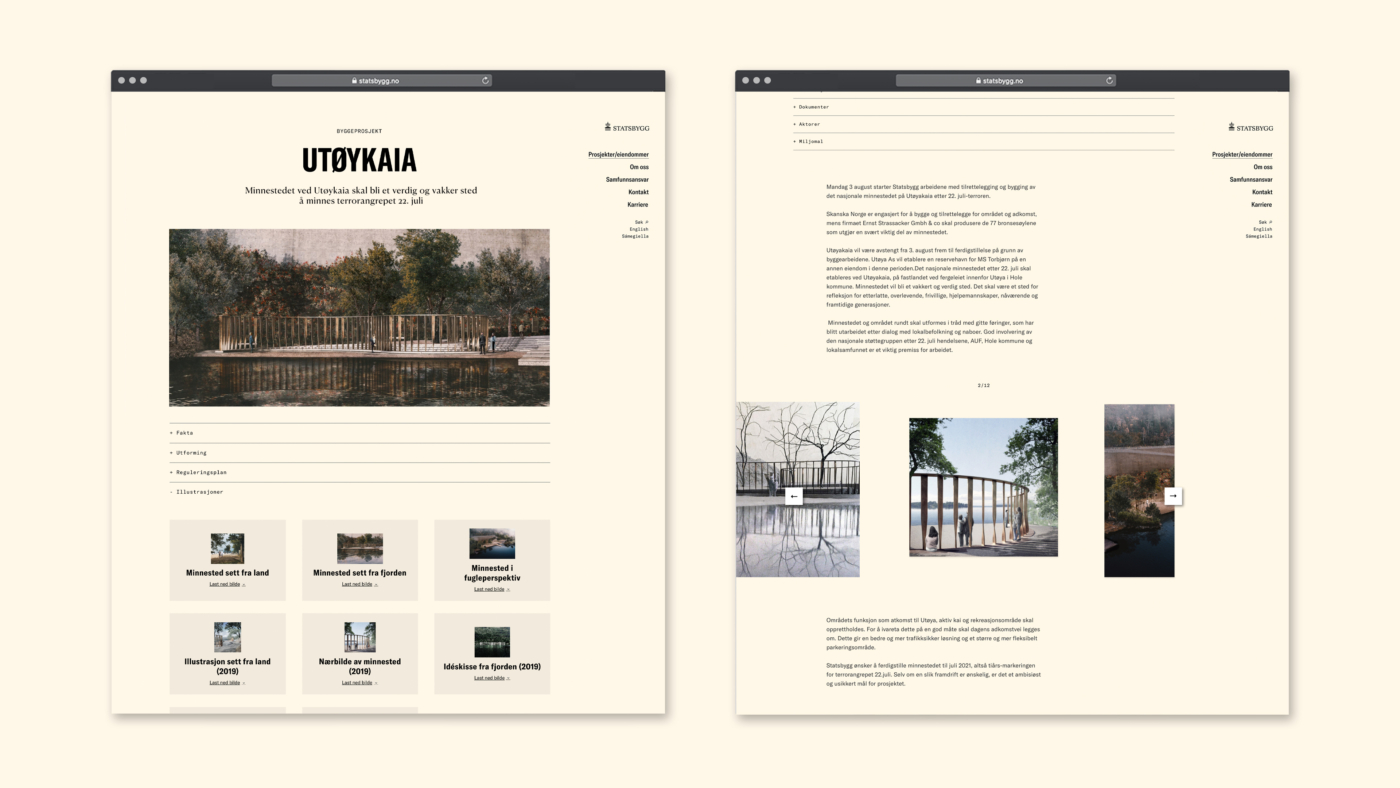Screen dimensions: 1400x788
Task: Go to next slide with right arrow
Action: click(1173, 496)
